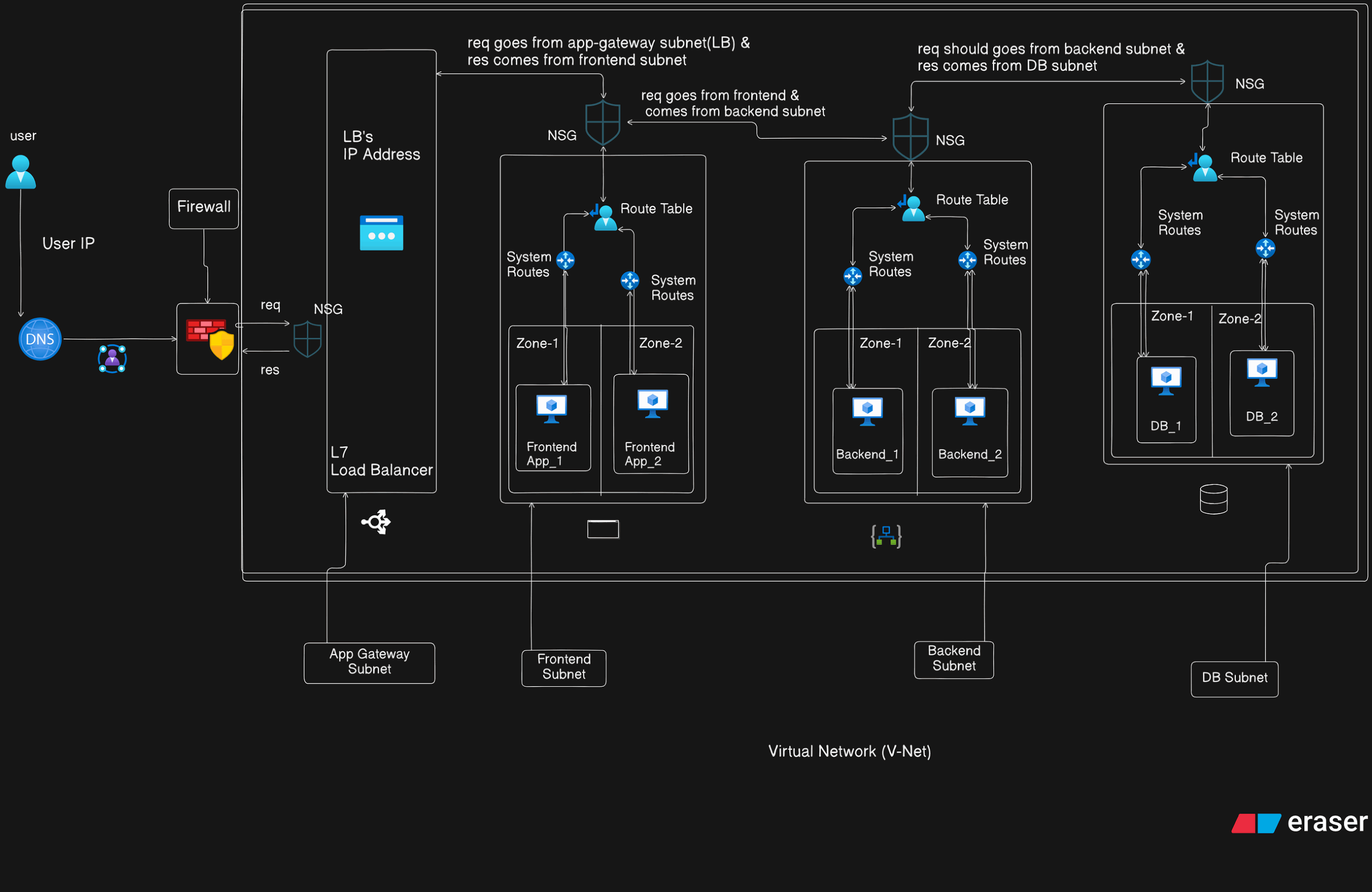Click the NSG shield above backend subnet
Image resolution: width=1372 pixels, height=892 pixels.
point(910,137)
